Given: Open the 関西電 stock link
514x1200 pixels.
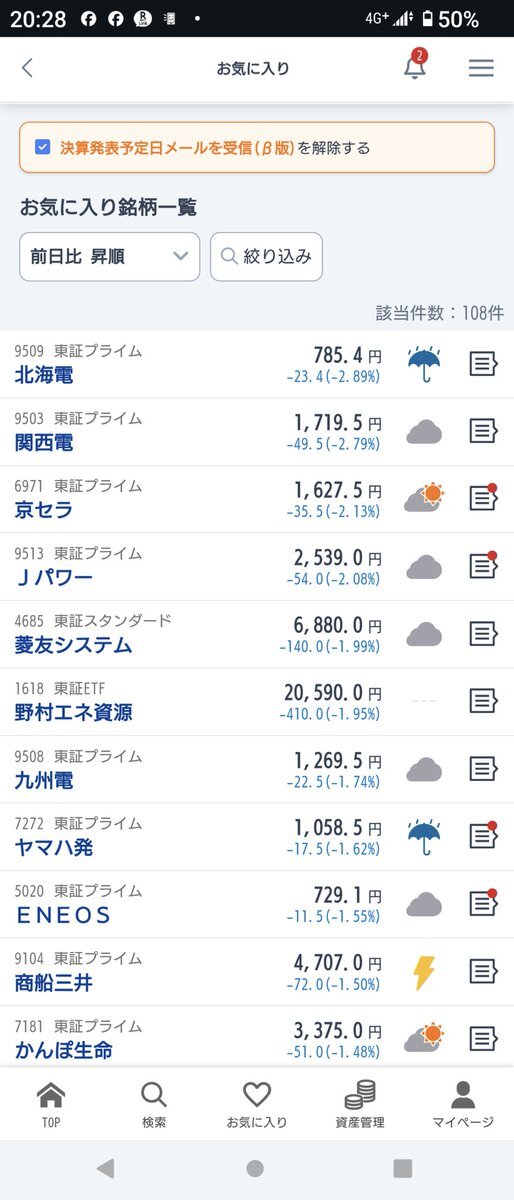Looking at the screenshot, I should tap(44, 442).
